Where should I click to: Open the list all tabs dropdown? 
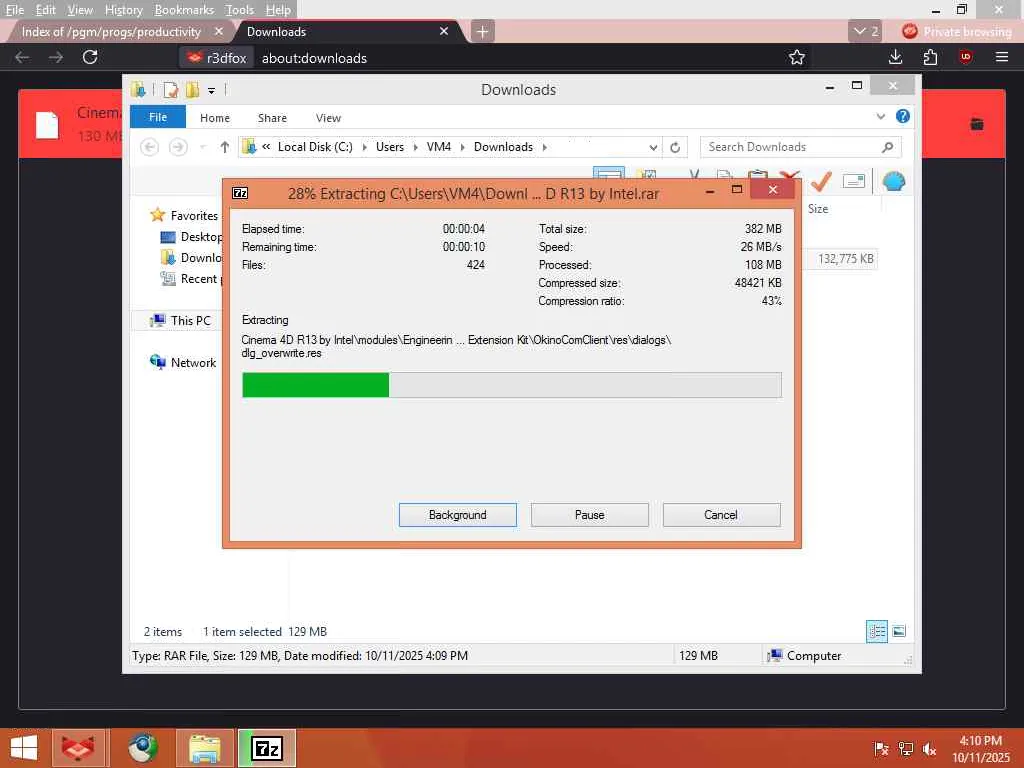click(x=865, y=31)
